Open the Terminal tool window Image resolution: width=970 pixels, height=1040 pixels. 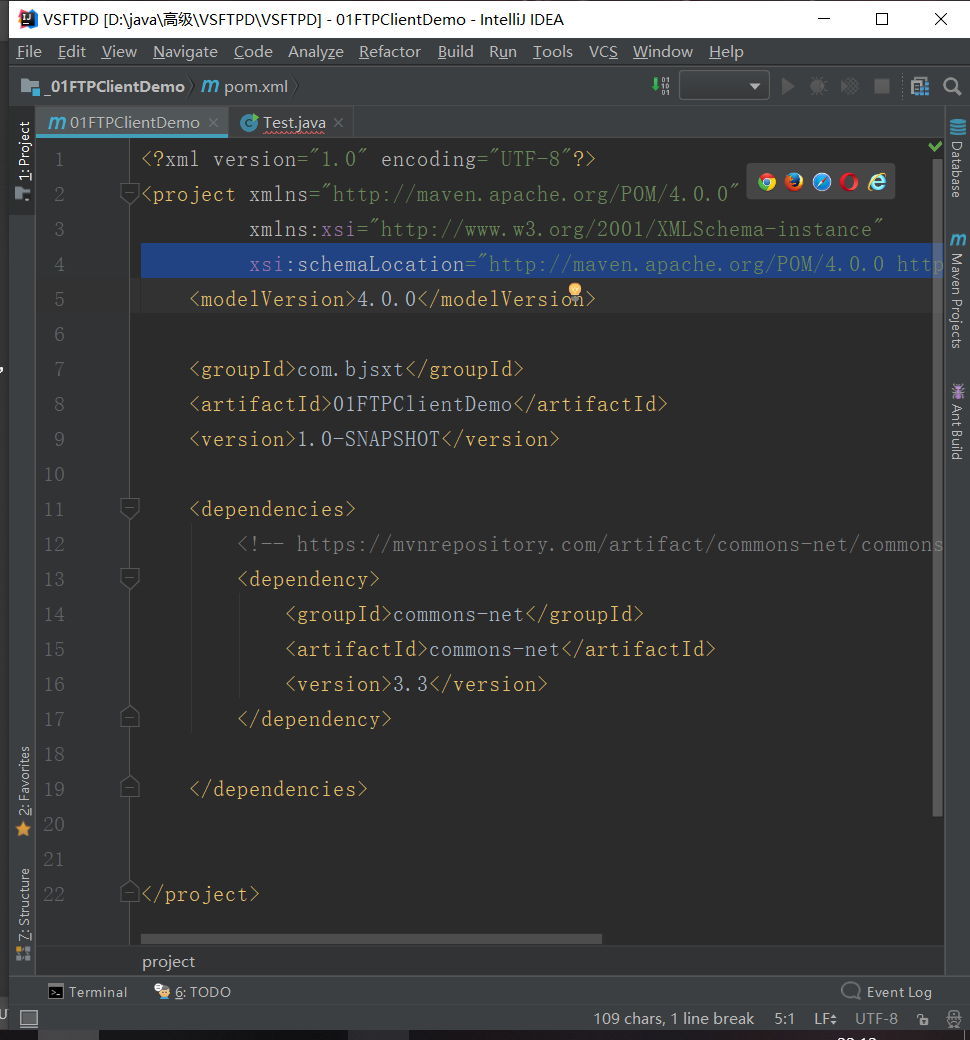[x=88, y=992]
